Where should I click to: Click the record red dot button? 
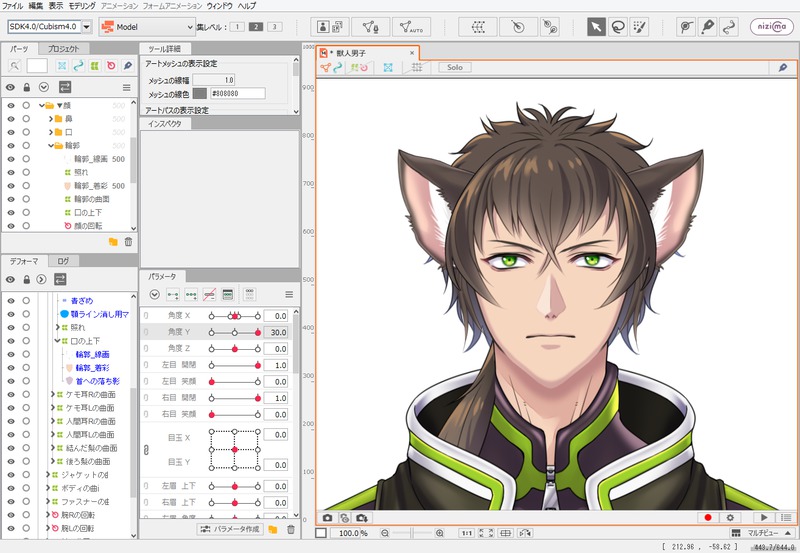click(x=708, y=517)
